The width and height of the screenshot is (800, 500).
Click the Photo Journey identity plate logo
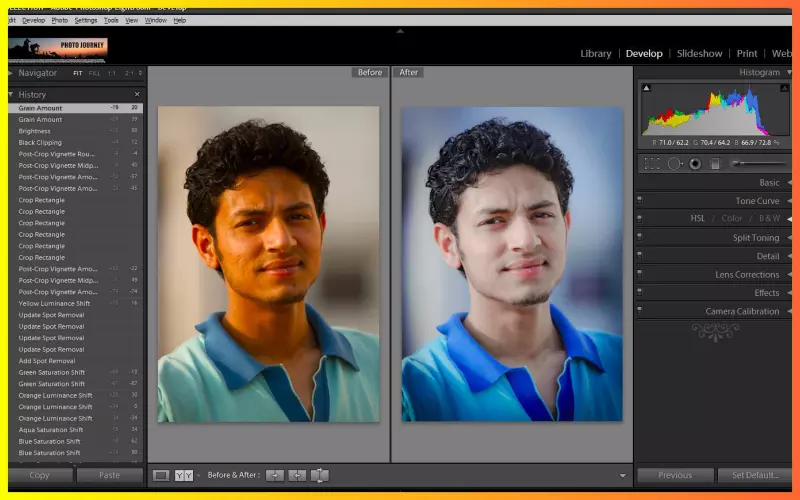pos(58,50)
